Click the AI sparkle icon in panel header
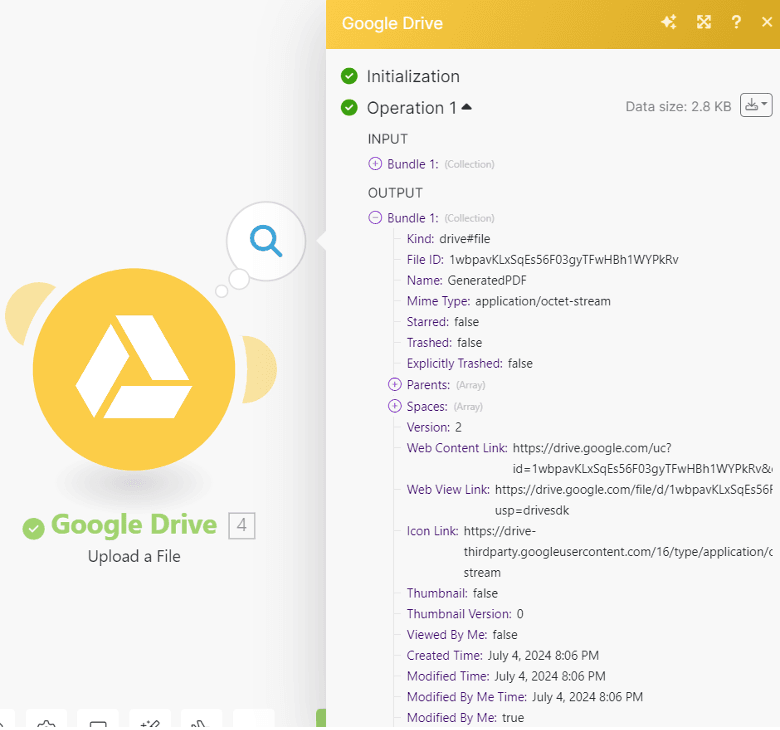Viewport: 780px width, 730px height. click(x=669, y=23)
